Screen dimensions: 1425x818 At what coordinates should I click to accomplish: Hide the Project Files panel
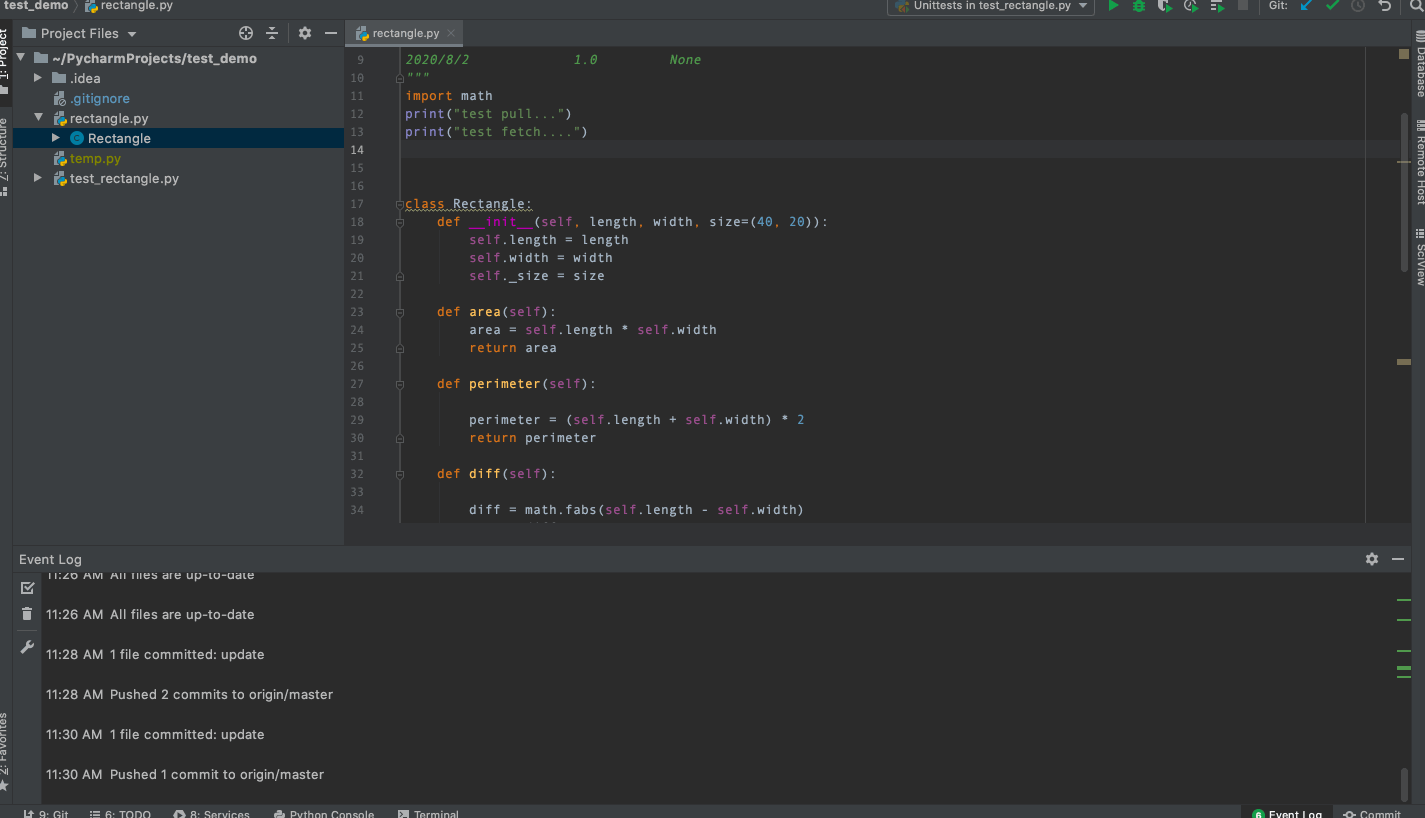coord(331,33)
